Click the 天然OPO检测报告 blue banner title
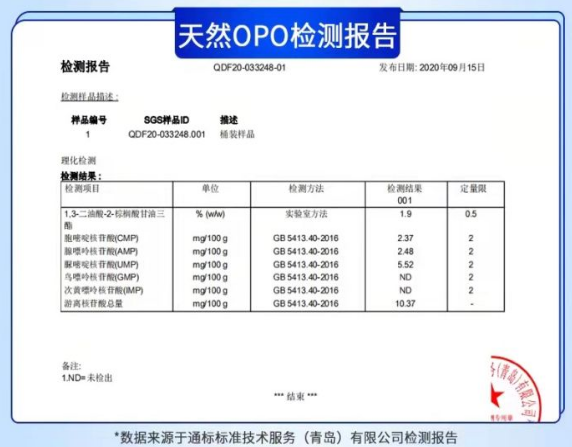 tap(287, 35)
